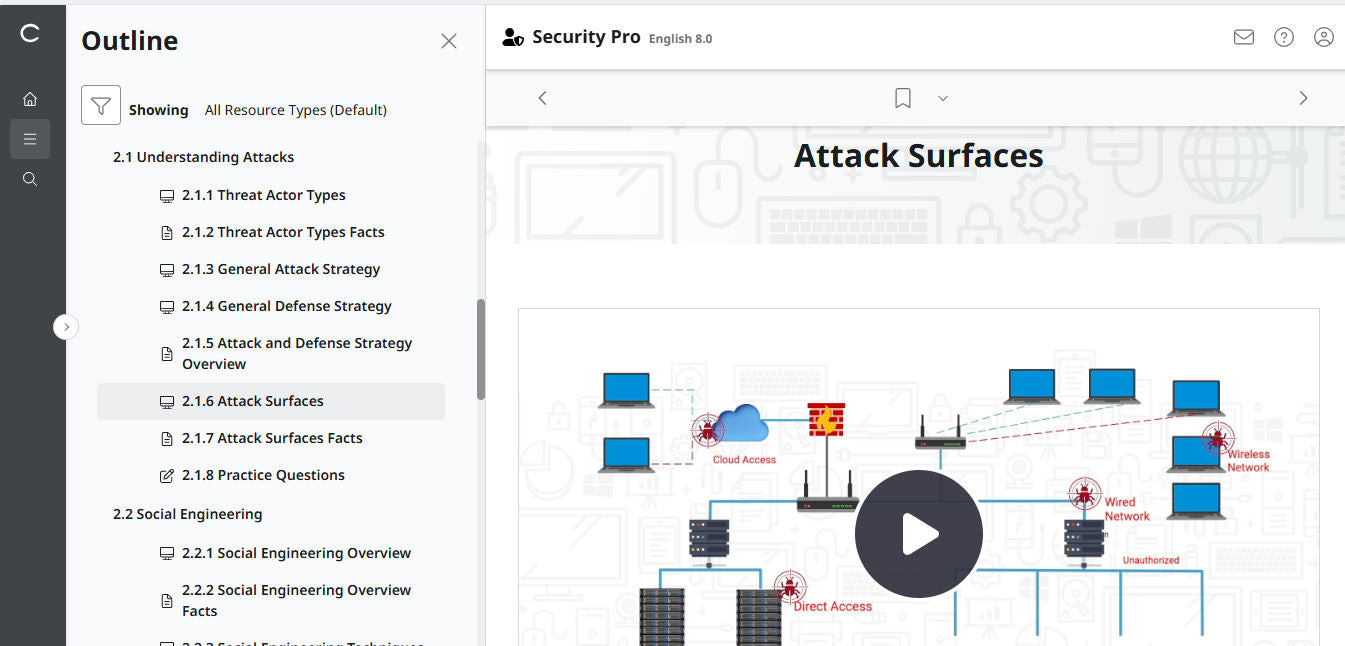Close the Outline panel
Screen dimensions: 1345x646
click(448, 41)
